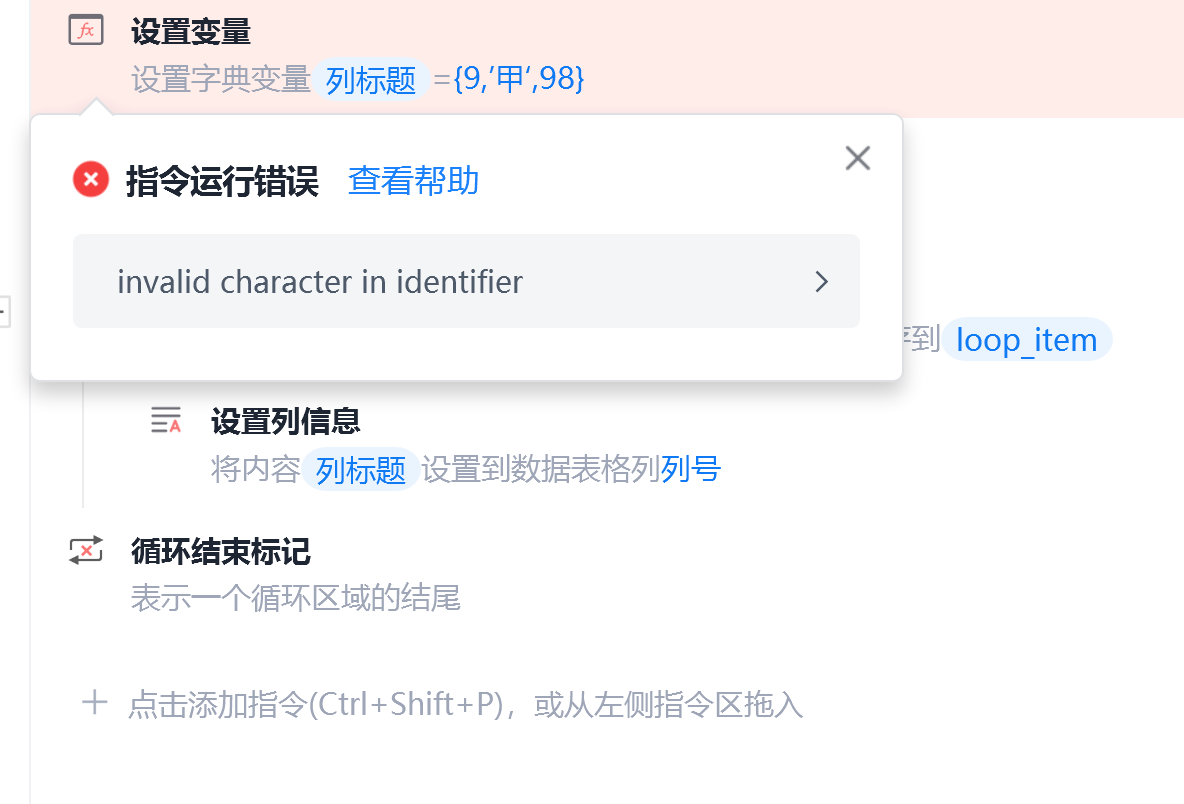
Task: Click the loop_item variable tag
Action: 1026,340
